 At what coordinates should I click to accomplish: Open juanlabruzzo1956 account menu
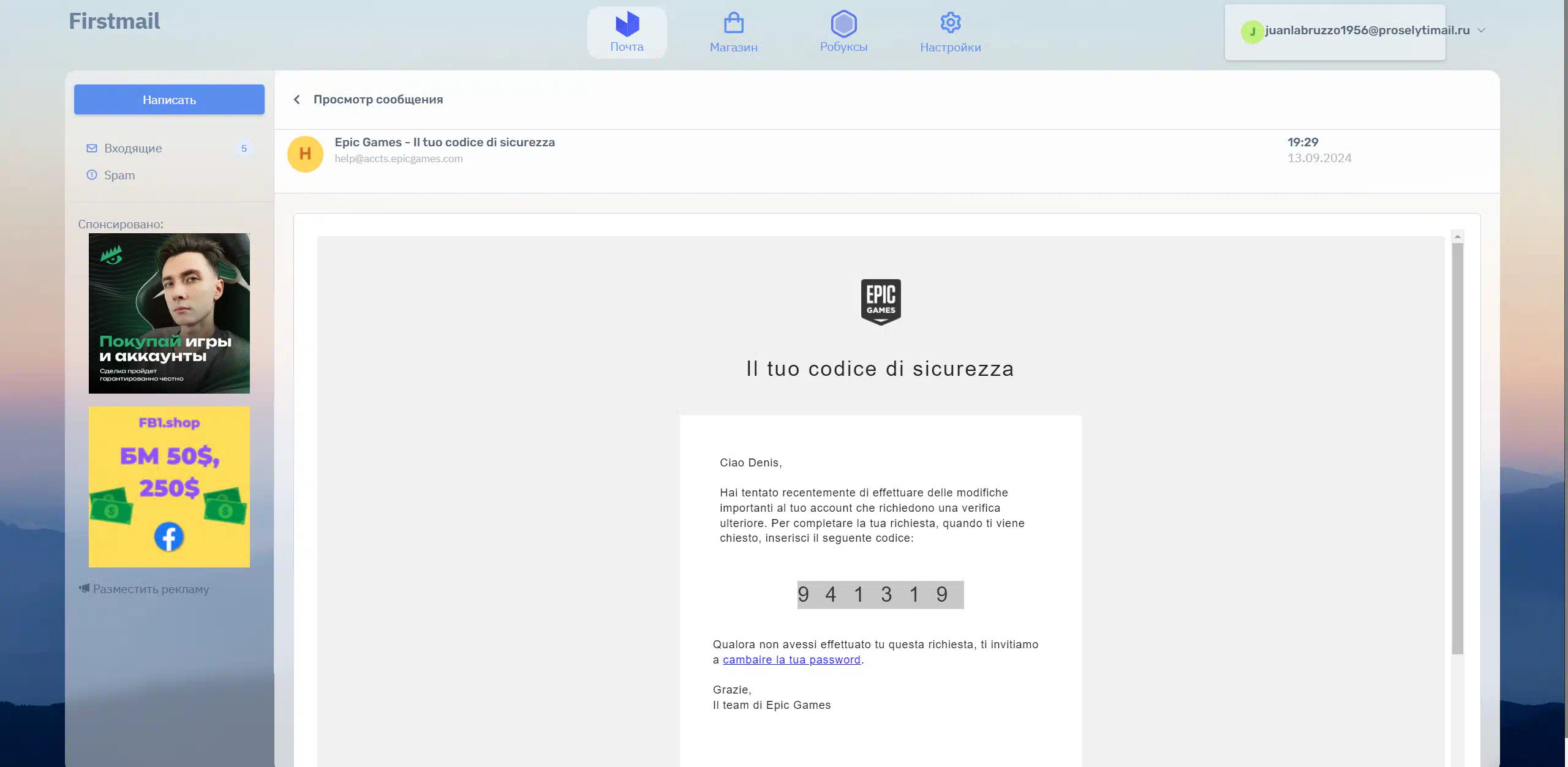pyautogui.click(x=1366, y=31)
